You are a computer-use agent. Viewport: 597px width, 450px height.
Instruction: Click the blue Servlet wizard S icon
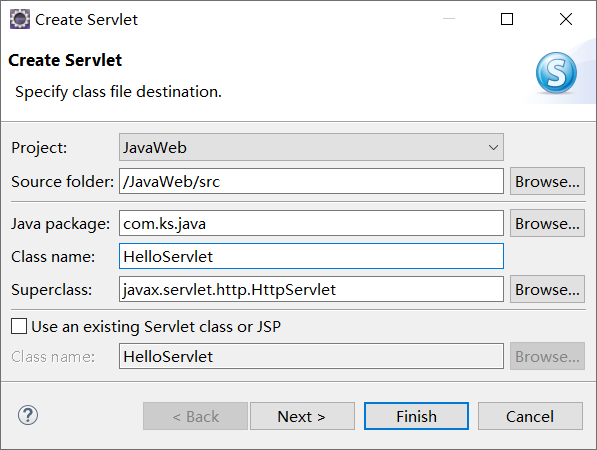tap(556, 73)
